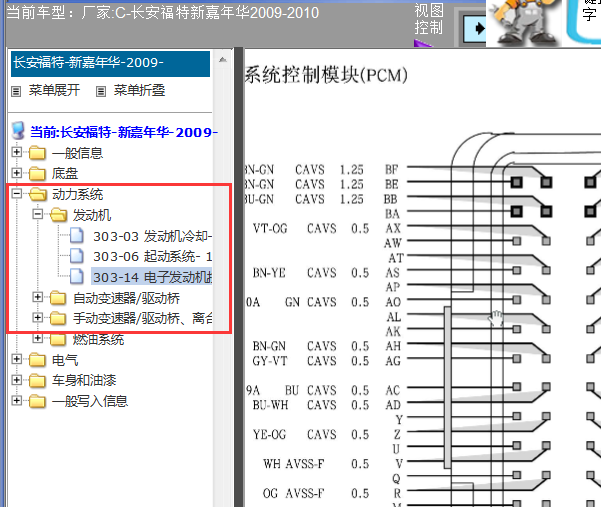Select the blue 当前:长安福特-新嘉年华-2009 root node
This screenshot has width=601, height=507.
tap(124, 132)
